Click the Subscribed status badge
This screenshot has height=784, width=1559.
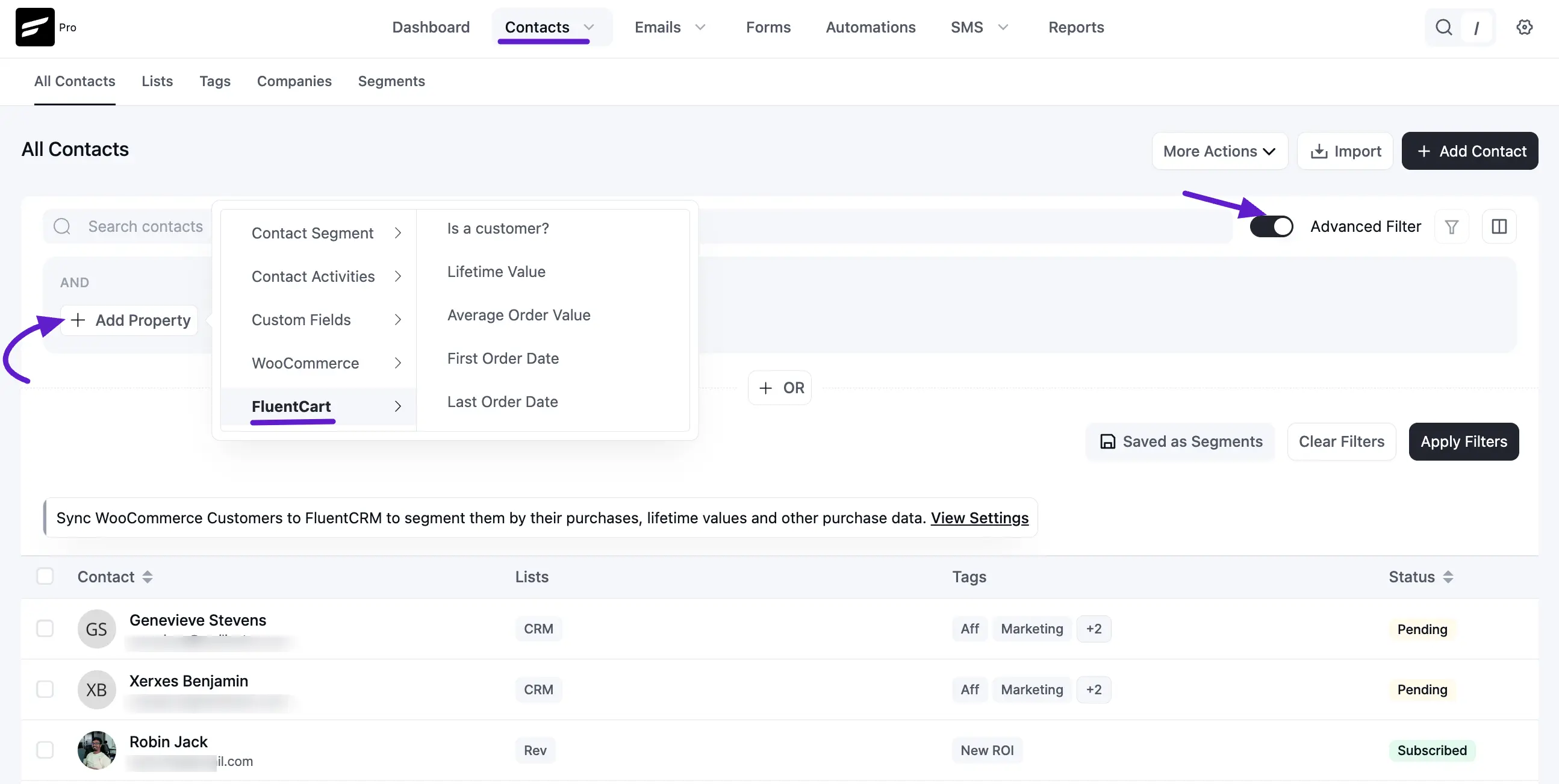point(1432,750)
